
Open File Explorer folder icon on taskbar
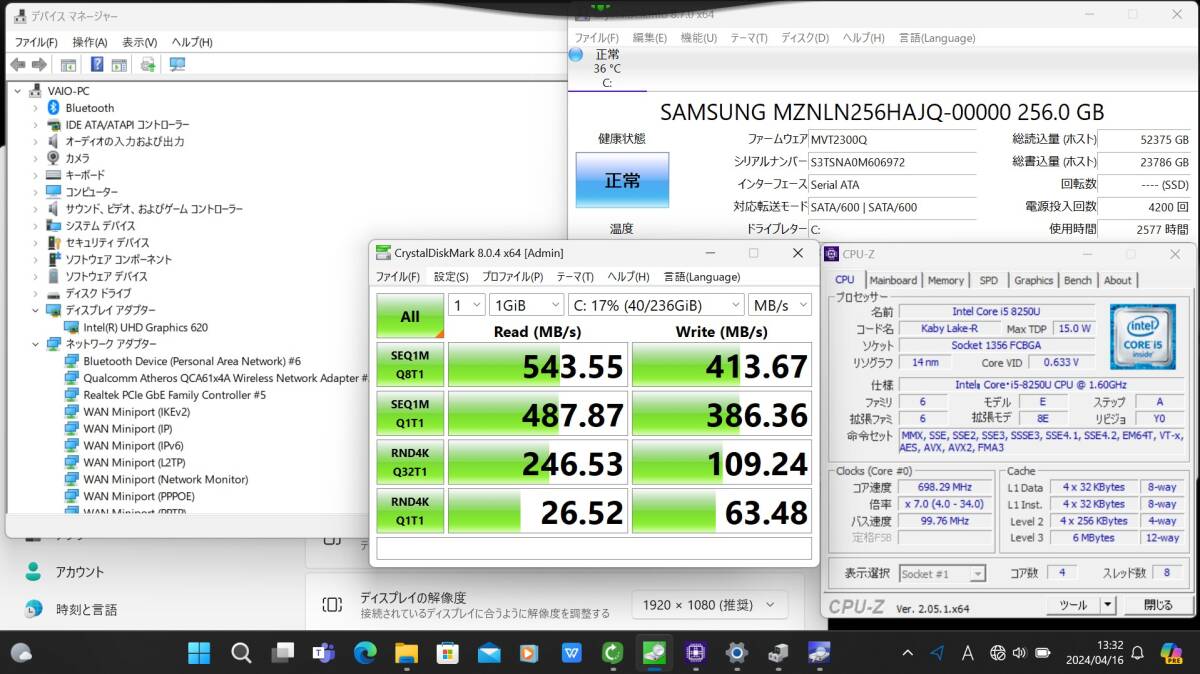point(406,653)
